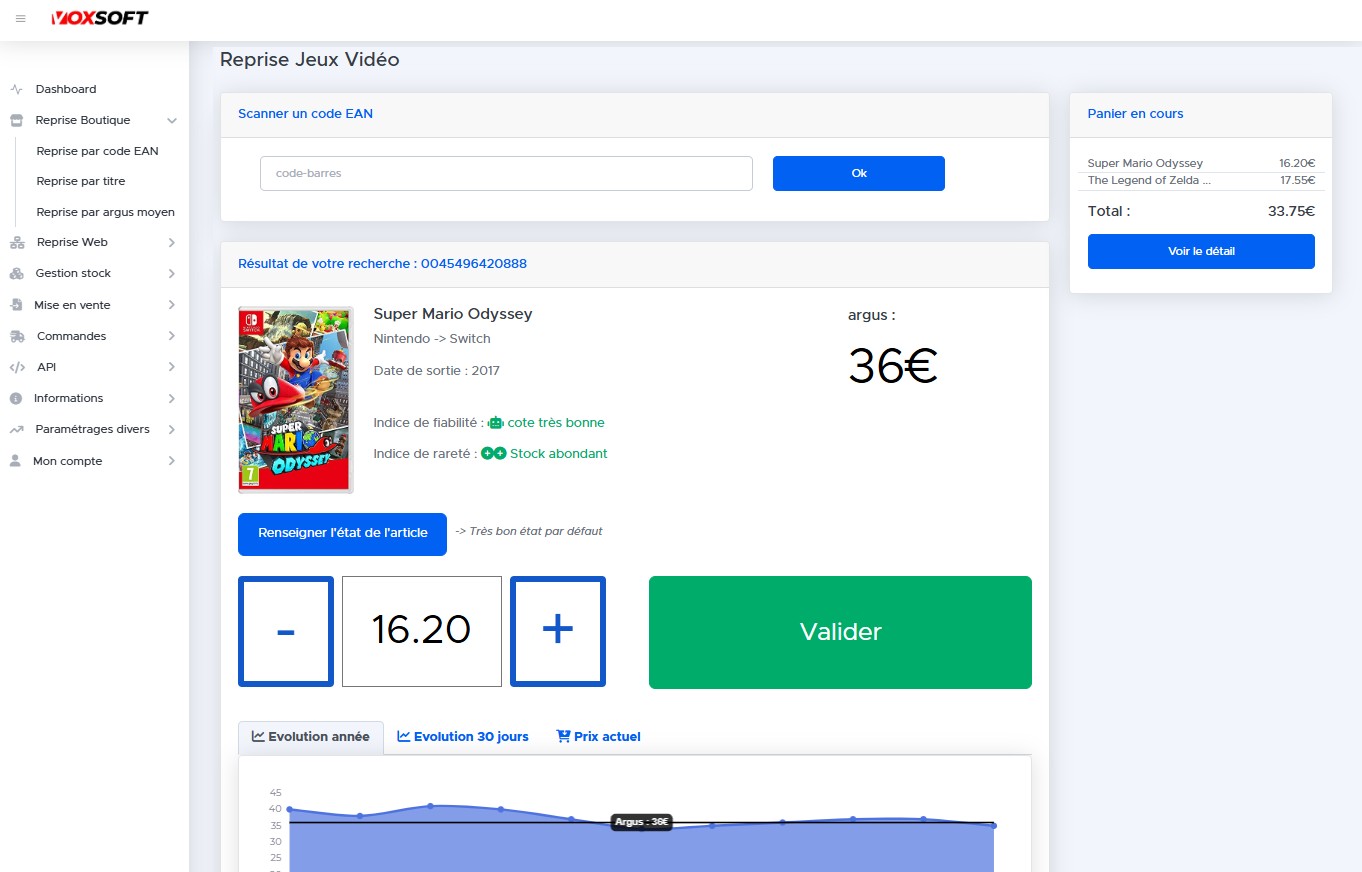
Task: Click the Reprise Boutique store icon
Action: [16, 120]
